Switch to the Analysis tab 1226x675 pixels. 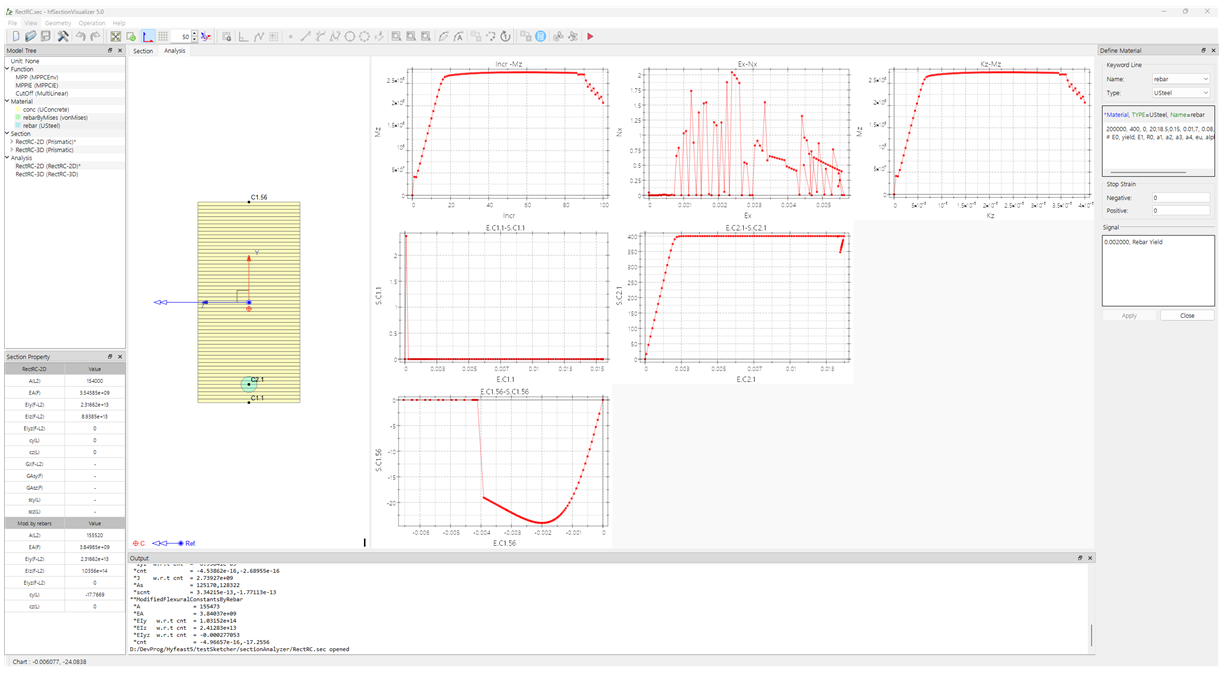(x=175, y=50)
